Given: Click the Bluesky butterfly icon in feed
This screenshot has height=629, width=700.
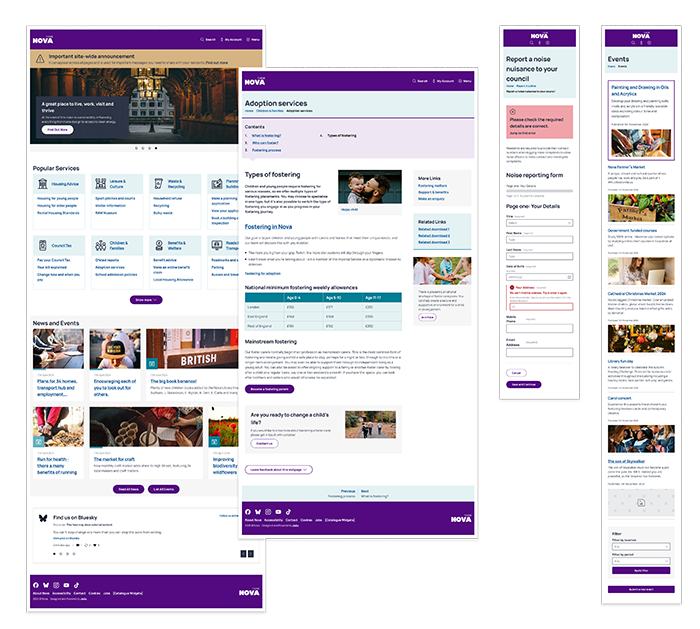Looking at the screenshot, I should tap(43, 518).
